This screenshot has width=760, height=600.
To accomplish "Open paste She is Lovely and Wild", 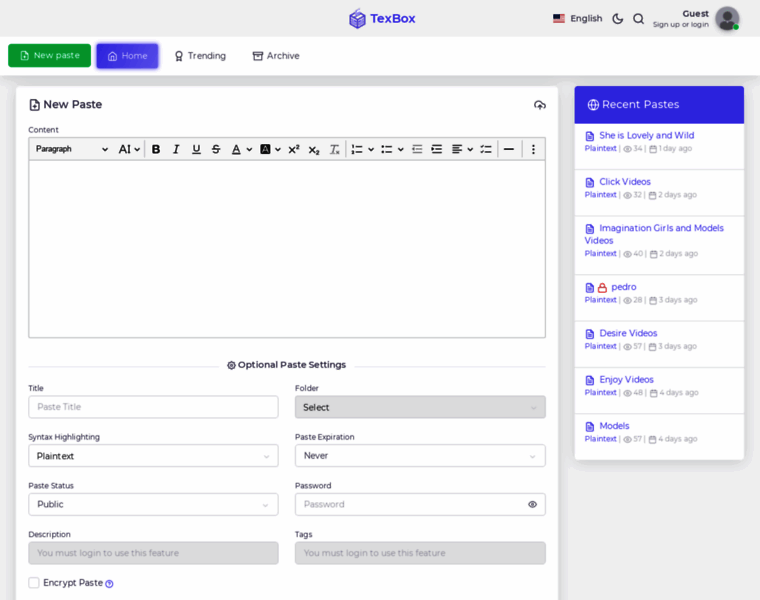I will tap(647, 135).
